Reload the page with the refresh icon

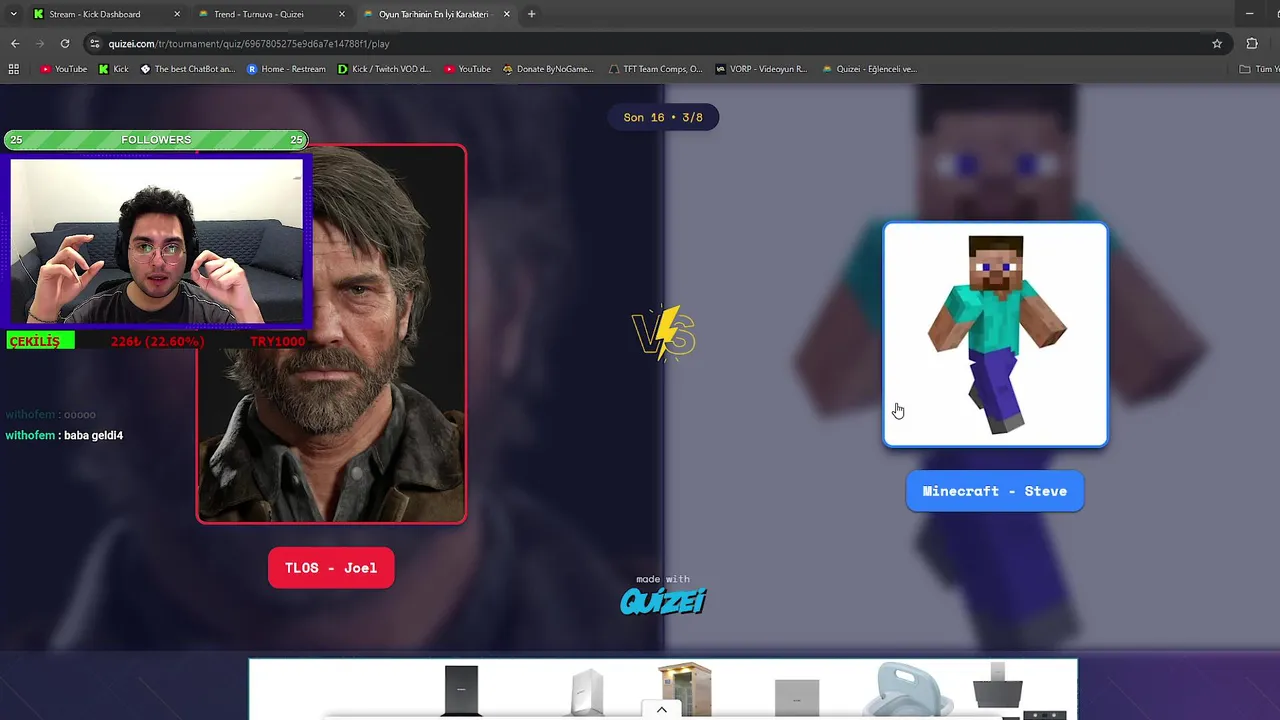pos(65,44)
